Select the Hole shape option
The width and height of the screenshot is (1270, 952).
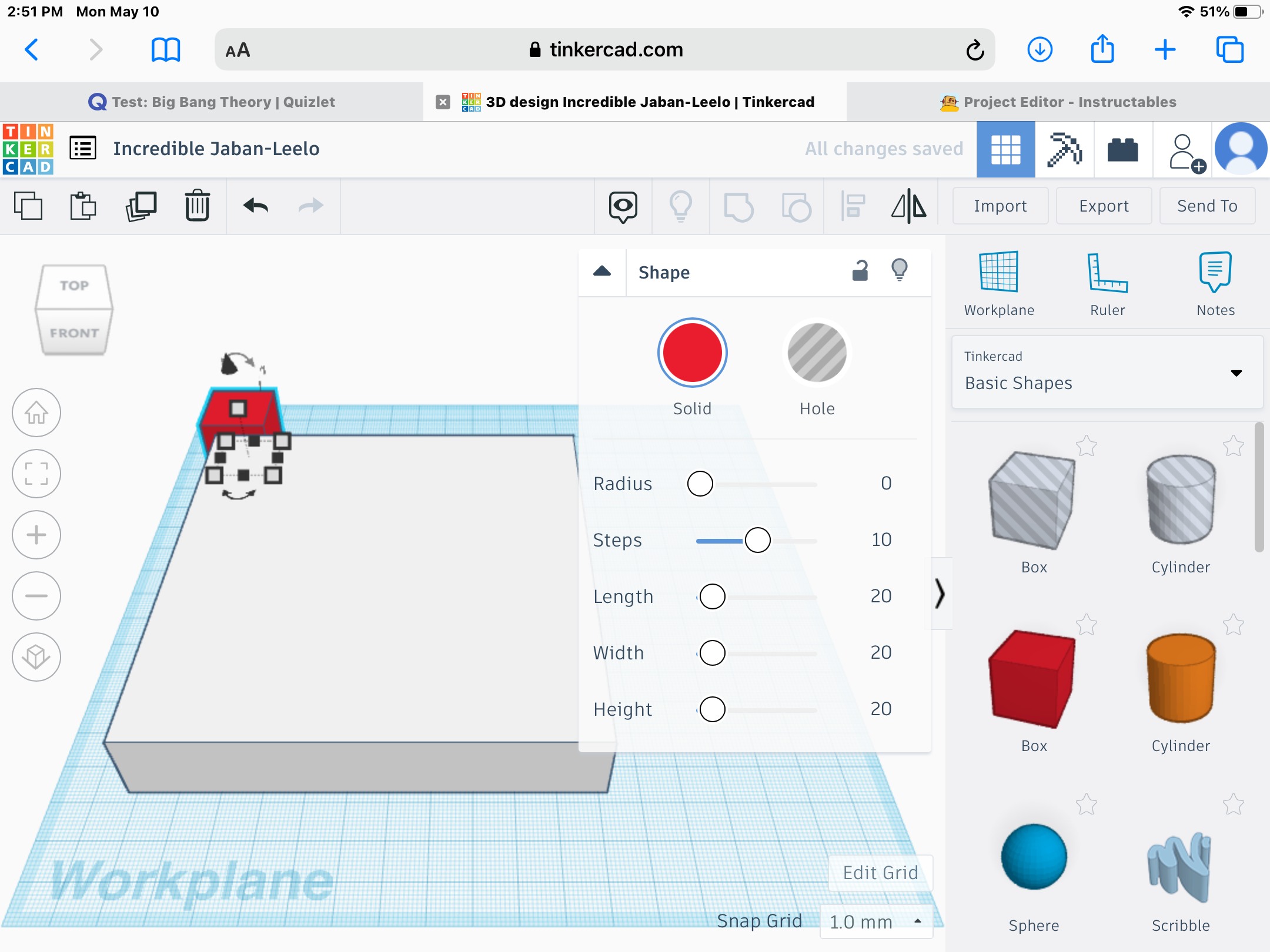pyautogui.click(x=817, y=353)
